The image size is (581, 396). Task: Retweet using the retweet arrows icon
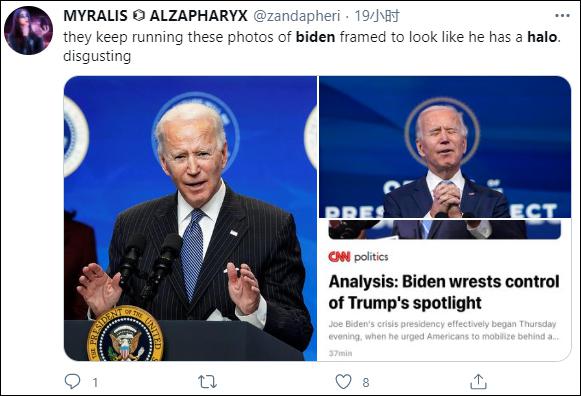(x=207, y=382)
